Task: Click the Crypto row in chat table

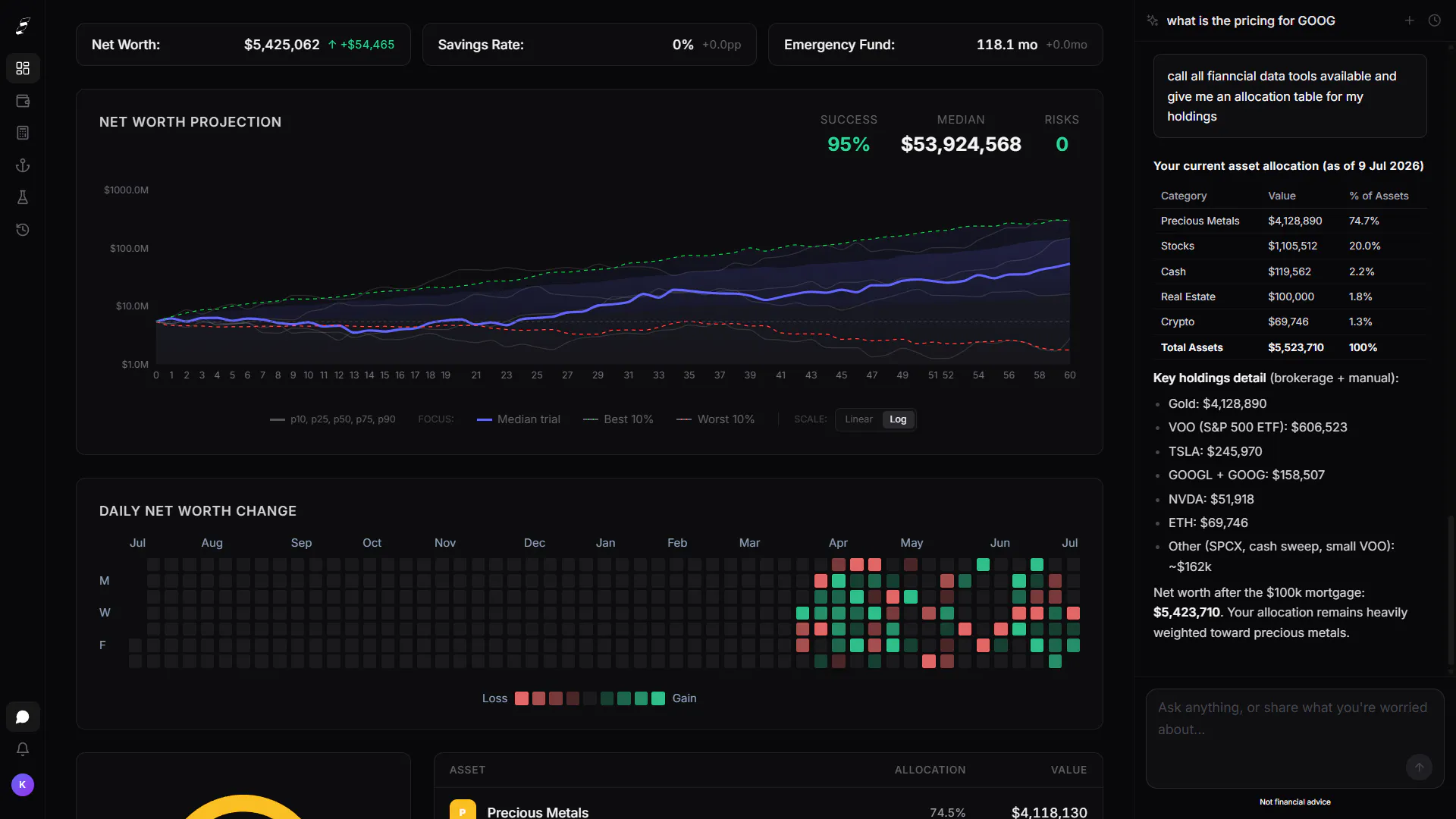Action: click(x=1290, y=322)
